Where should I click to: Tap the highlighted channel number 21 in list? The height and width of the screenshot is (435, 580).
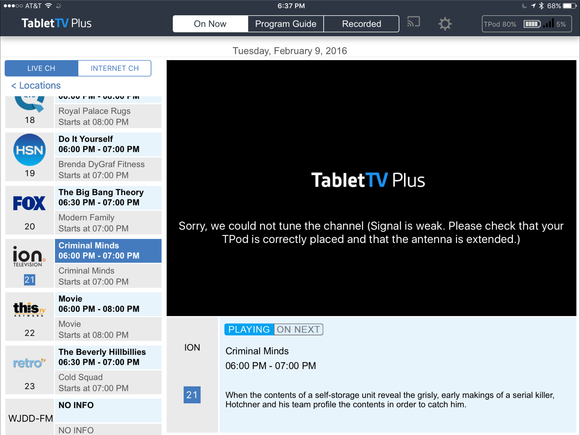[30, 280]
